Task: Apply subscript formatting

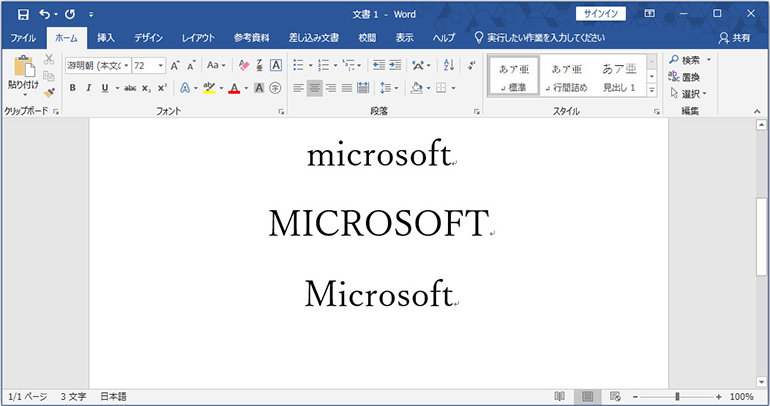Action: [x=146, y=88]
